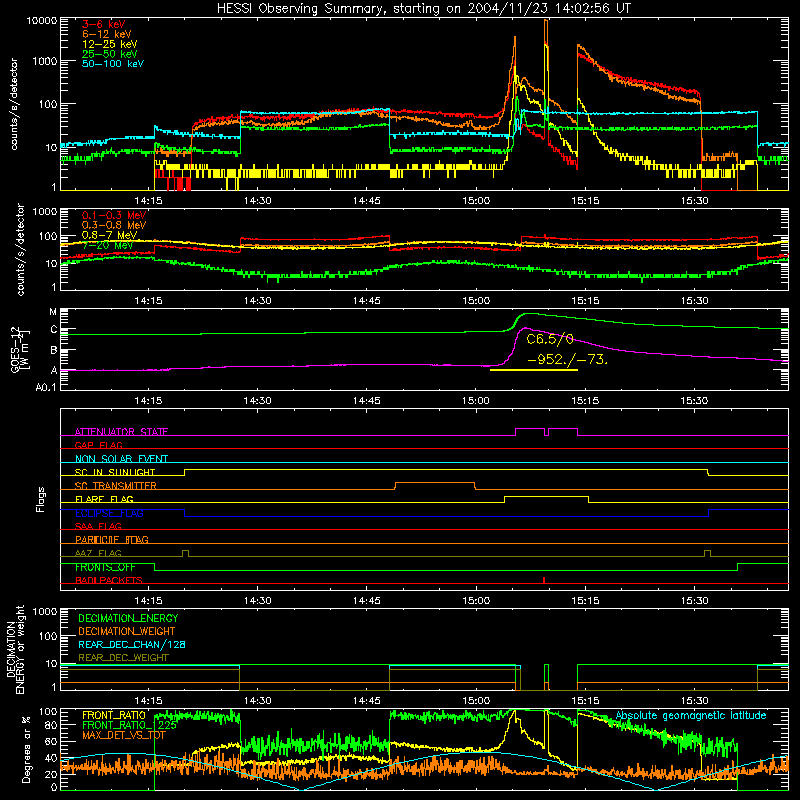
Task: Click the FRONT_RATIO_1225 legend label
Action: point(130,725)
